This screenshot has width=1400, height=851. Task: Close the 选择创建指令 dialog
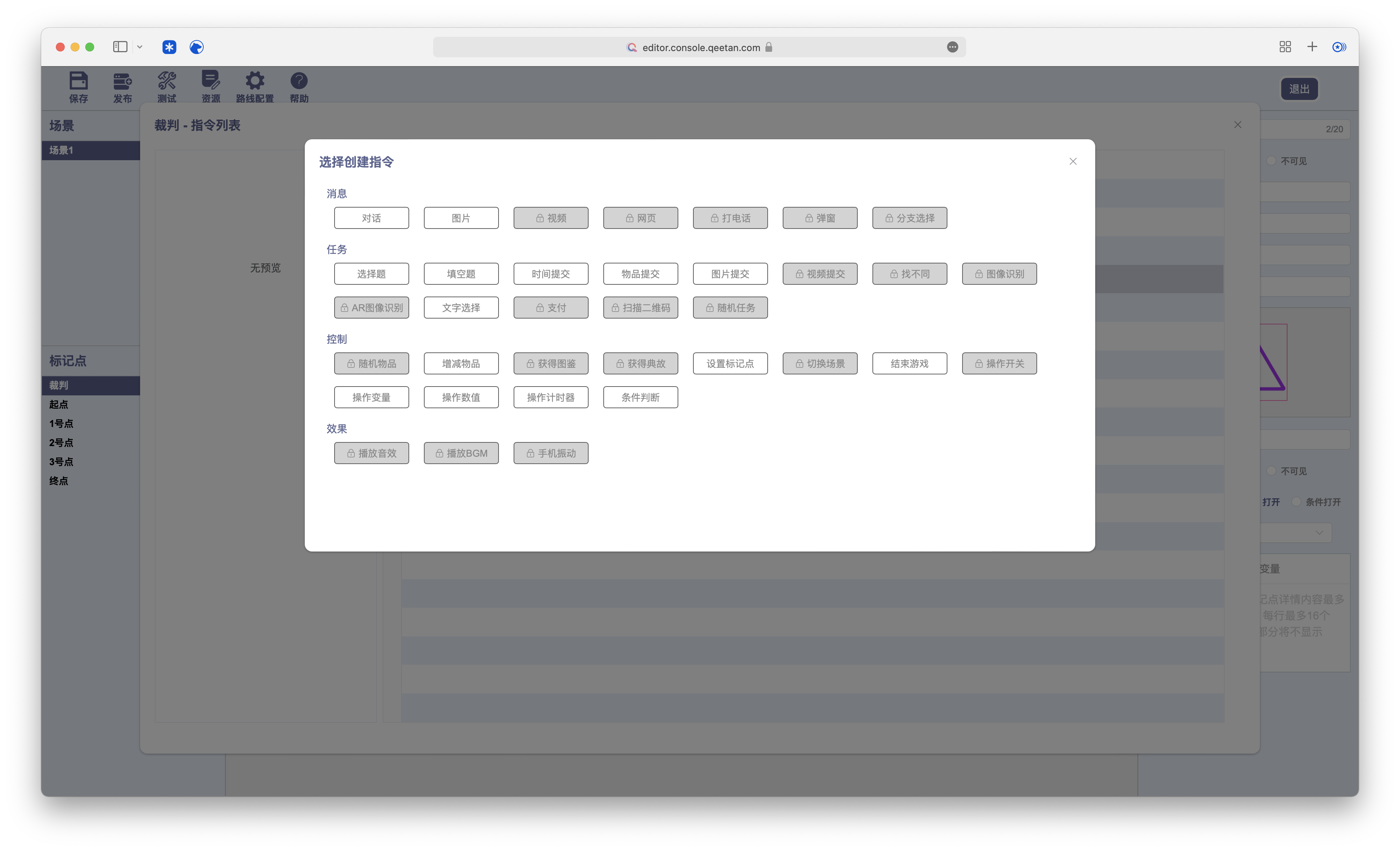1073,162
